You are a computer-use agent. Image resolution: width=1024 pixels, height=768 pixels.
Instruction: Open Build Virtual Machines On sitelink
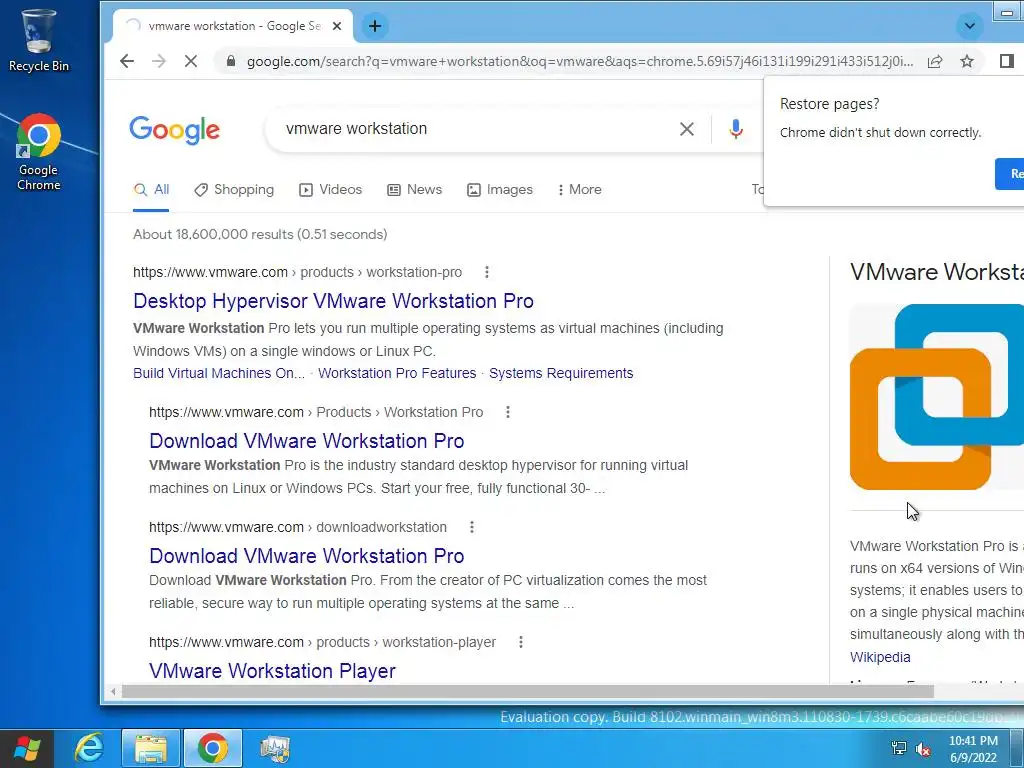click(x=219, y=373)
